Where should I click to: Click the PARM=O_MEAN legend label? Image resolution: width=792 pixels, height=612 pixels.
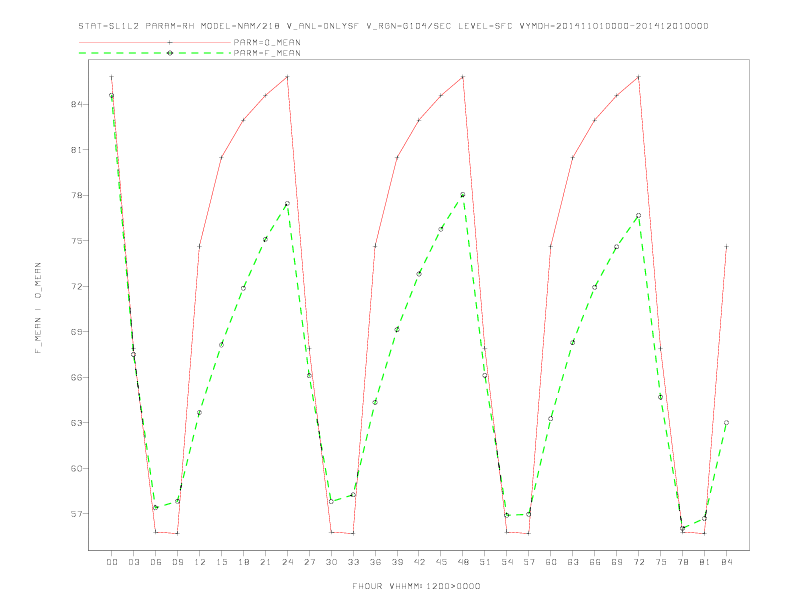coord(267,42)
